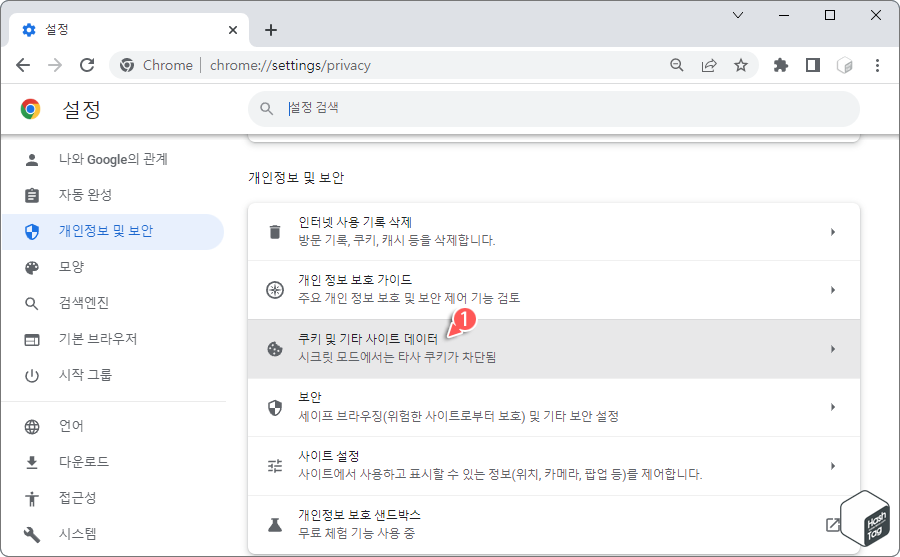Click the chrome://settings/privacy address bar URL
The image size is (900, 557).
click(x=290, y=65)
